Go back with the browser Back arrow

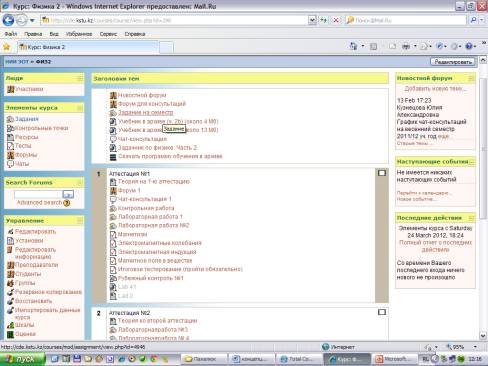click(8, 20)
